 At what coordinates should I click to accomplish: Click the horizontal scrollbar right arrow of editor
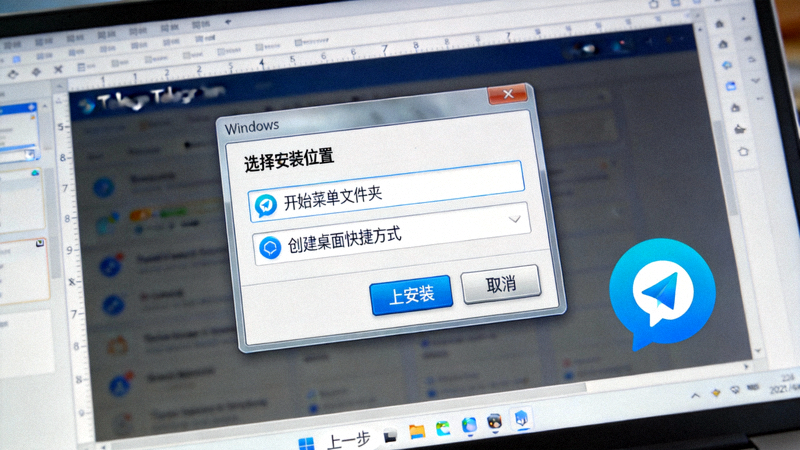tap(746, 366)
